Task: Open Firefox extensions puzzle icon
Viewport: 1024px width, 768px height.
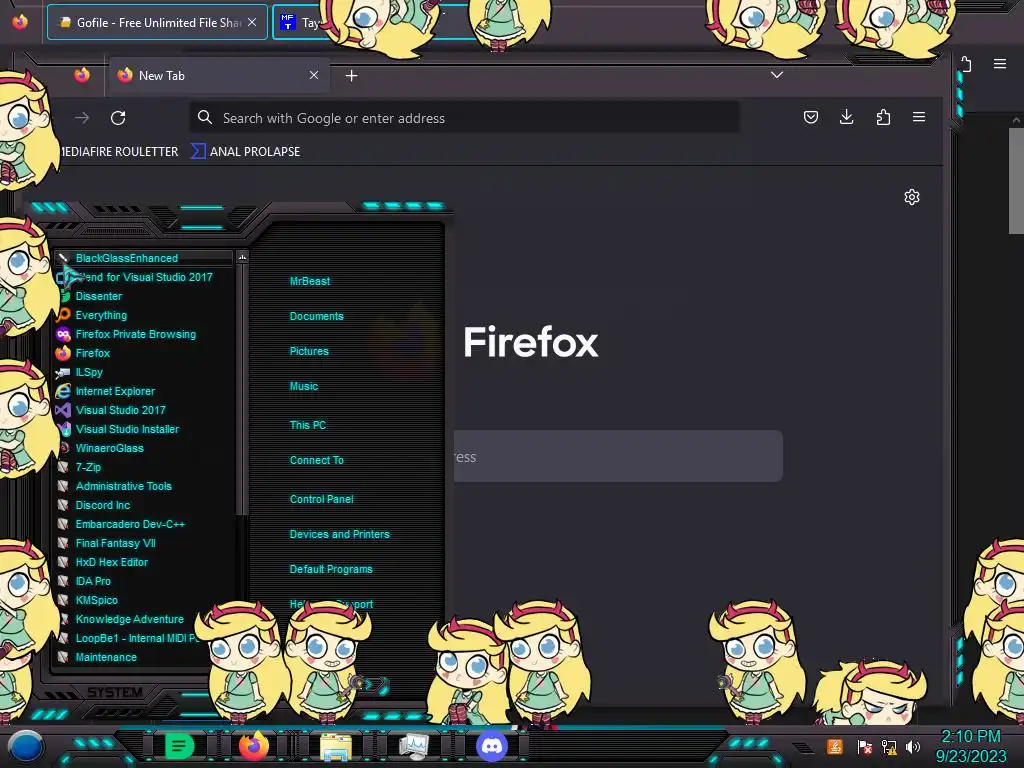Action: pyautogui.click(x=883, y=117)
